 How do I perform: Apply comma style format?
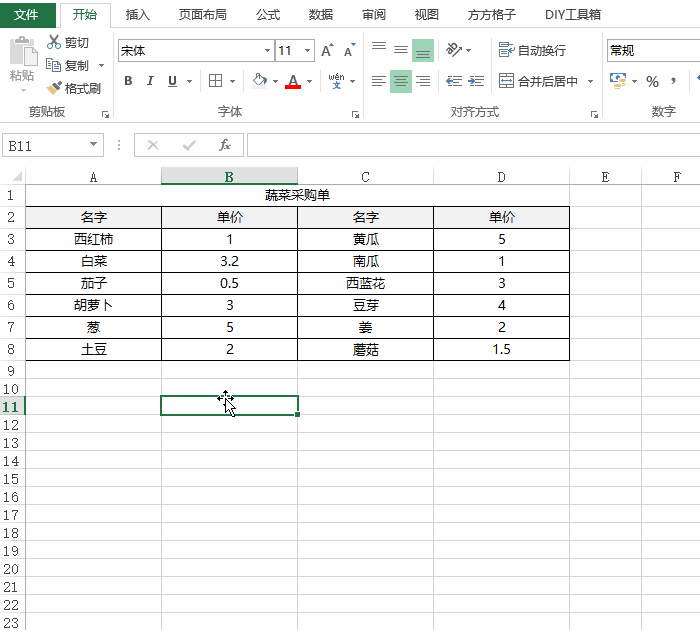point(674,81)
